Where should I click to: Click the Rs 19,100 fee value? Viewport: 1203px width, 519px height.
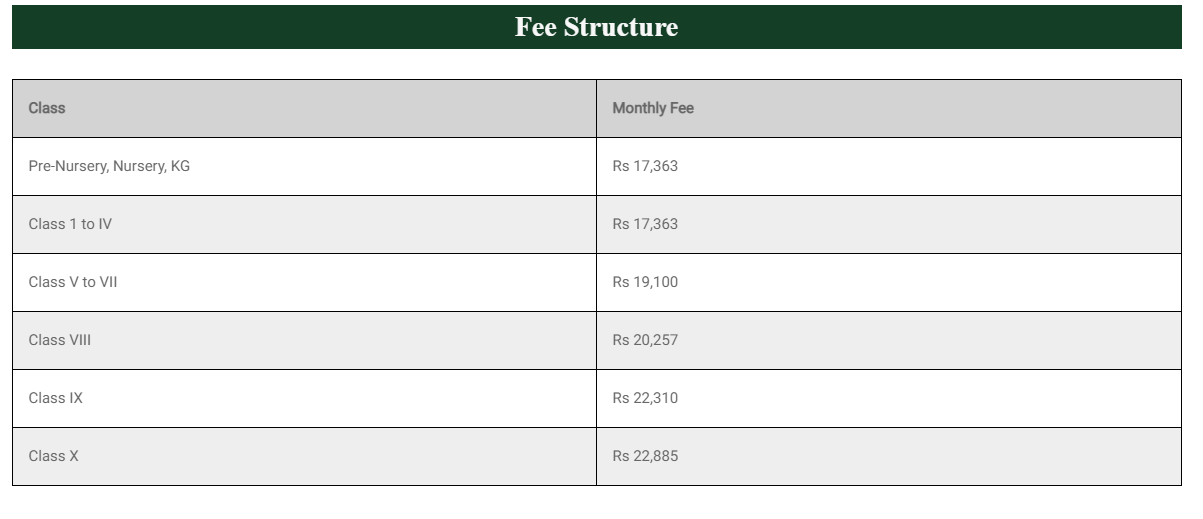pyautogui.click(x=645, y=282)
